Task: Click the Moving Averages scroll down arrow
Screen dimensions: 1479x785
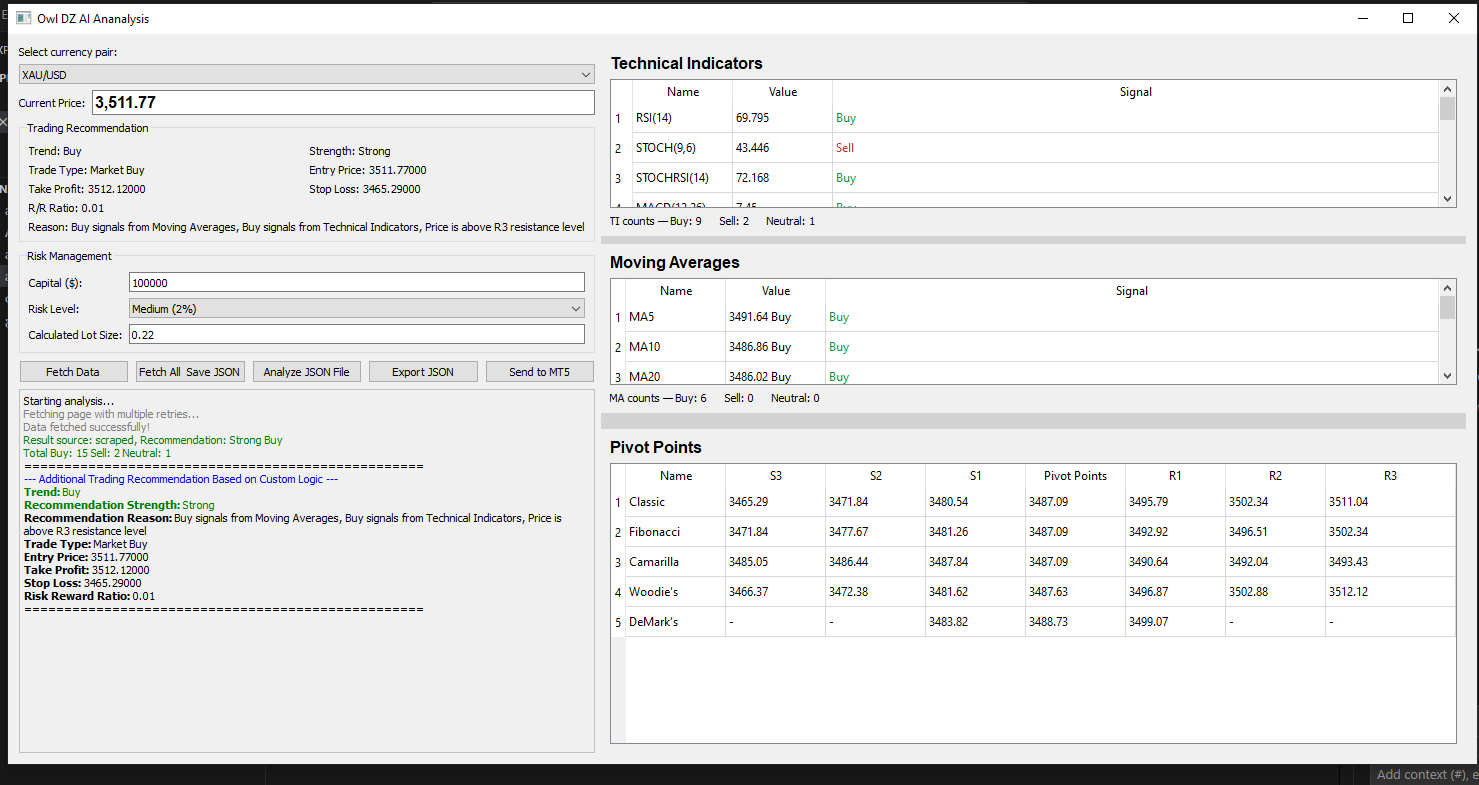Action: click(1447, 376)
